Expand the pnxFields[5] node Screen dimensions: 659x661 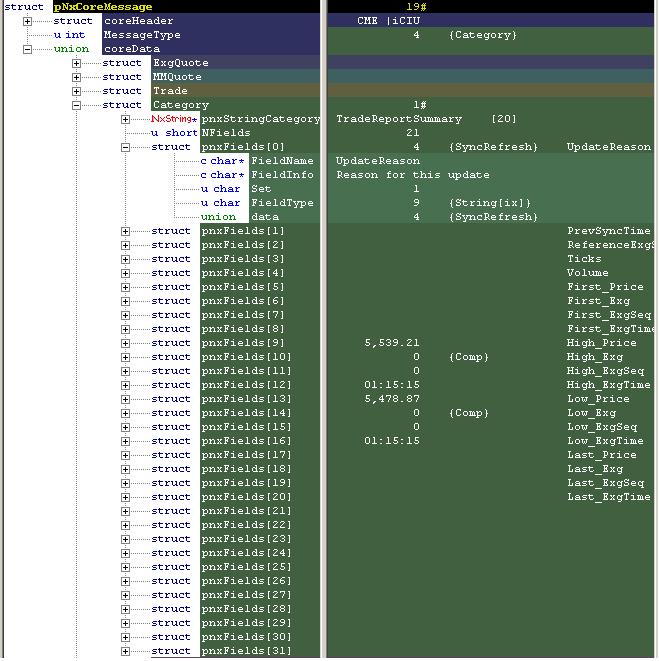point(125,287)
